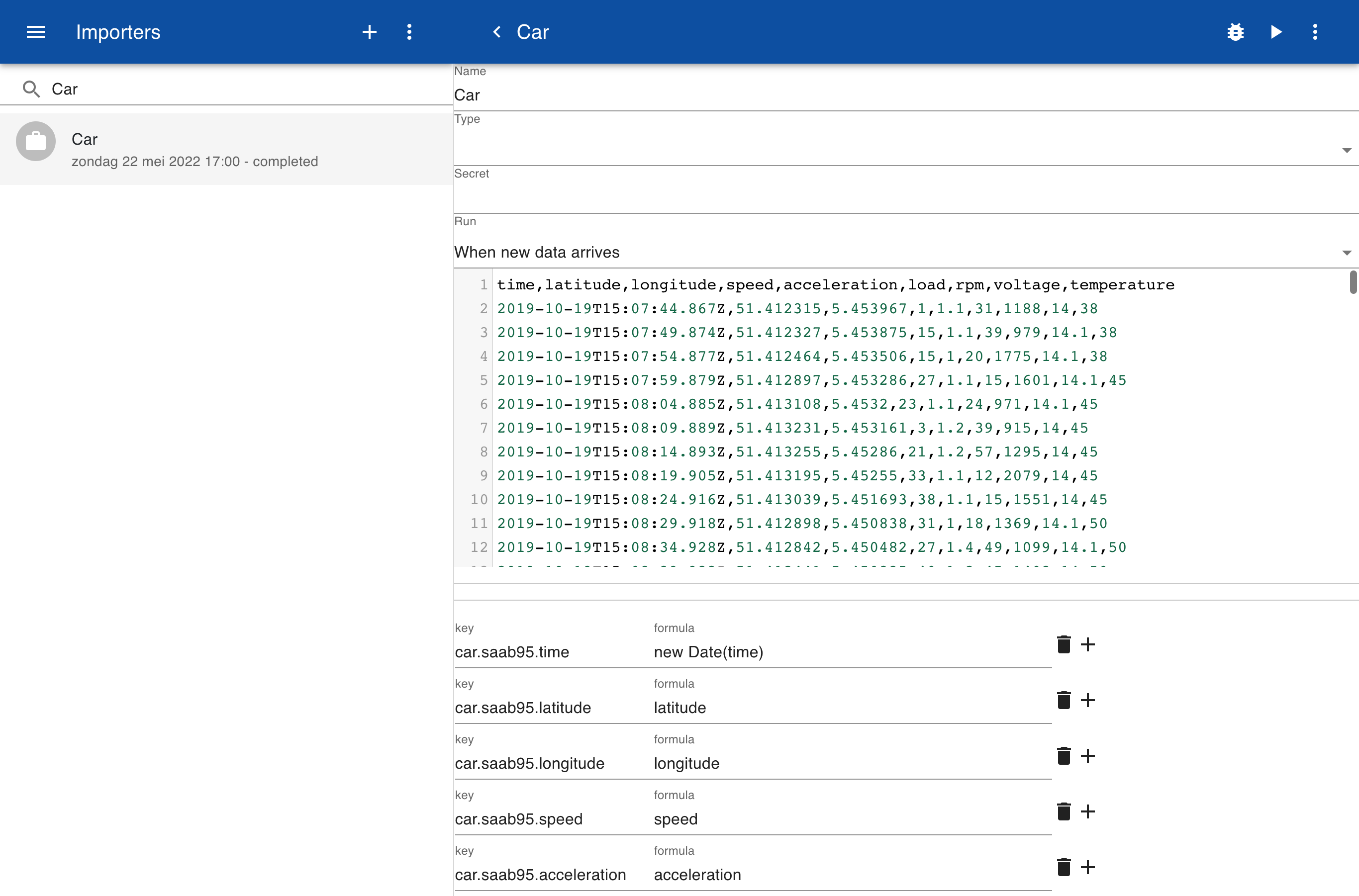Edit the Name field value Car
The image size is (1359, 896).
906,95
